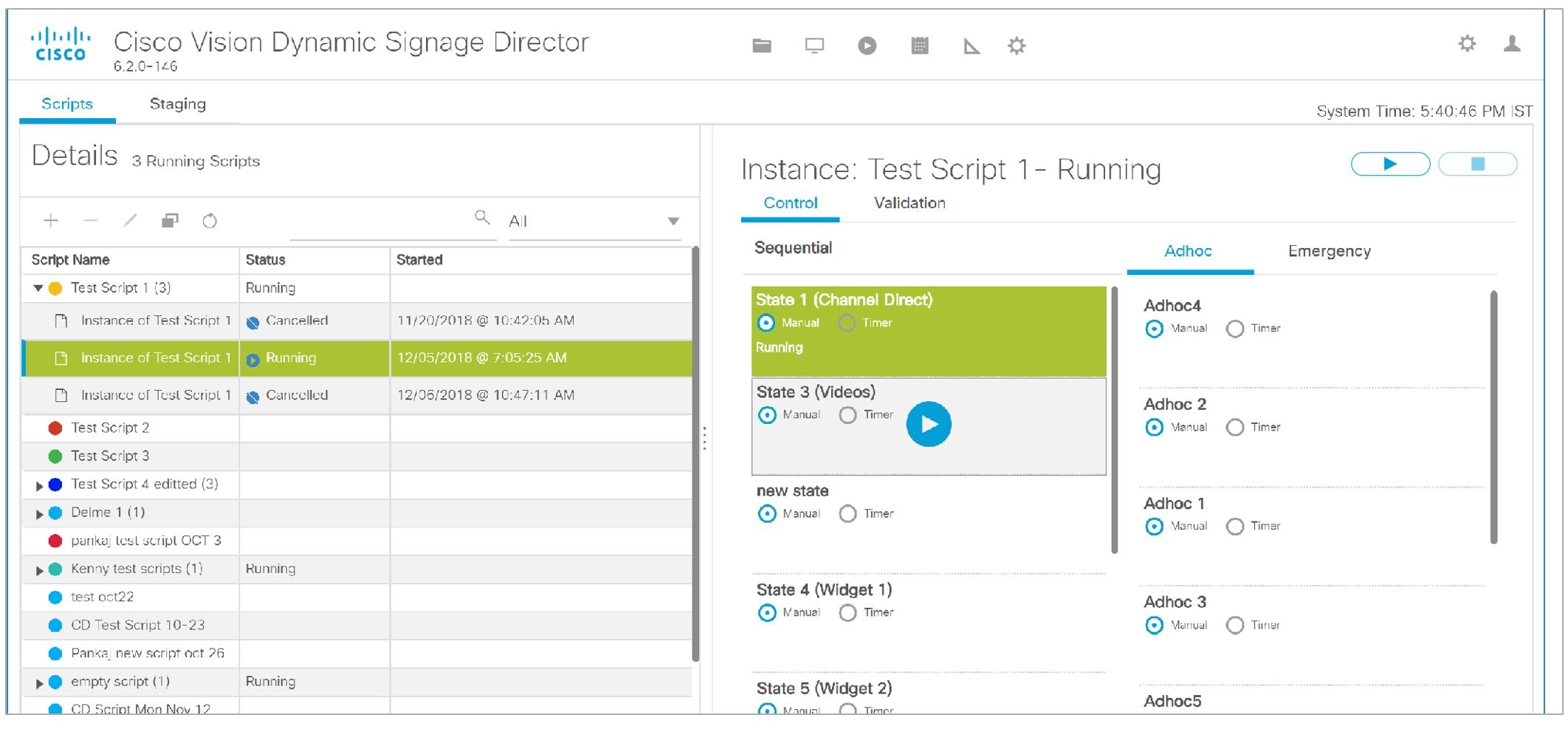This screenshot has height=729, width=1568.
Task: Click the round play icon in the header
Action: 867,46
